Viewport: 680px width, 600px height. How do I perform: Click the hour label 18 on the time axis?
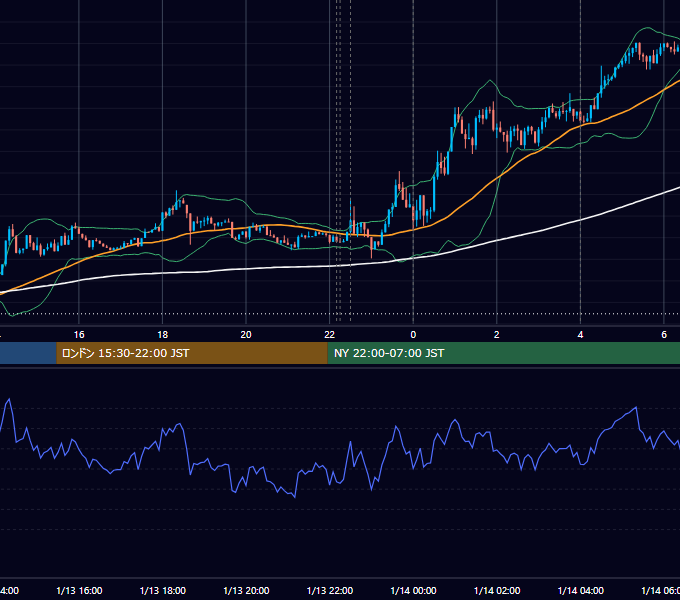[x=163, y=335]
